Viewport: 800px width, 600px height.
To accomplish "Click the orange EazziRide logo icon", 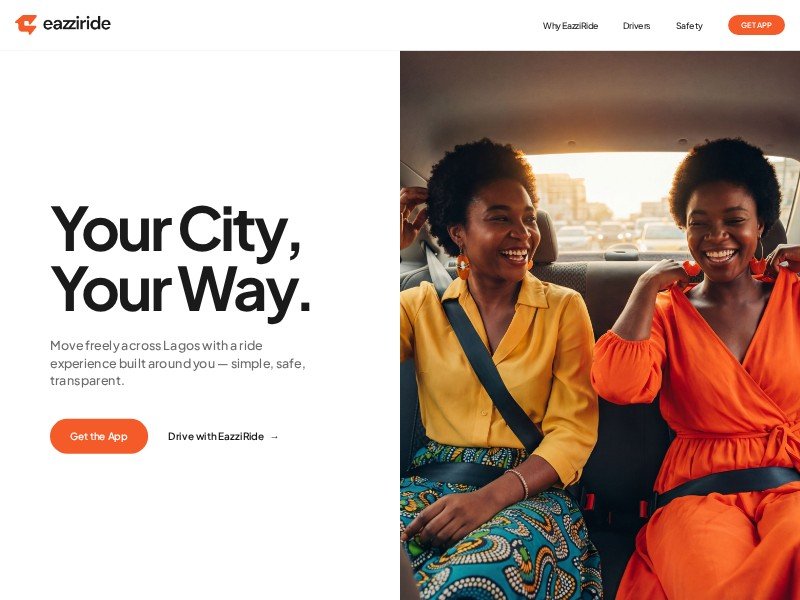I will 26,24.
